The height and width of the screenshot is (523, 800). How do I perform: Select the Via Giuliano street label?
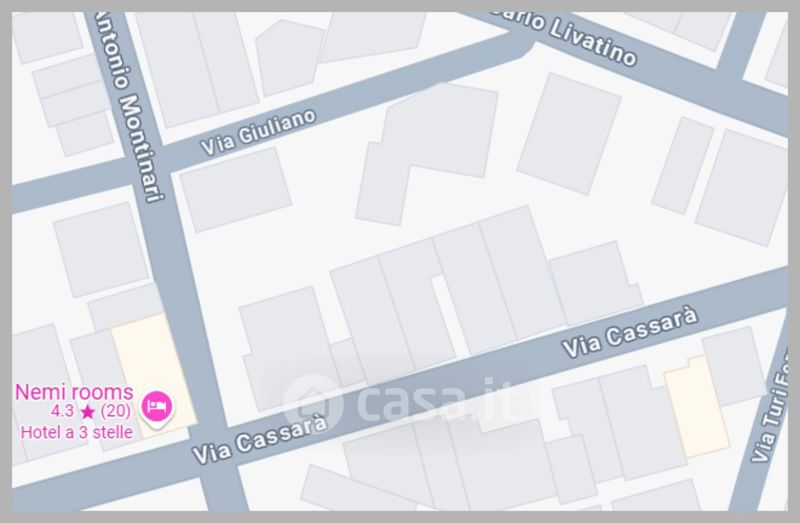coord(258,132)
